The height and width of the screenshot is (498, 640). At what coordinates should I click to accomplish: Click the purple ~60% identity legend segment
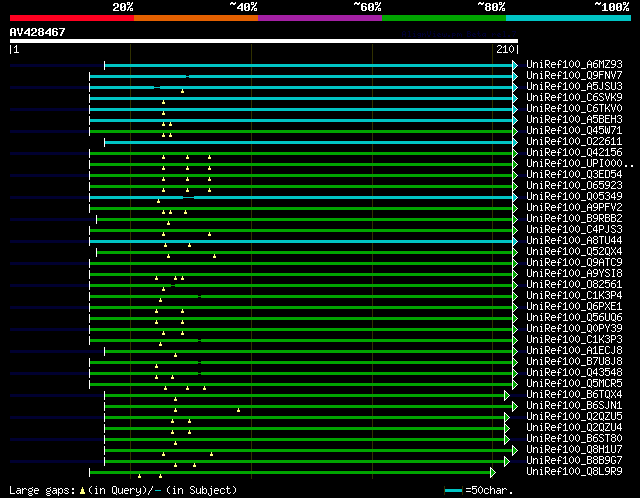(320, 18)
